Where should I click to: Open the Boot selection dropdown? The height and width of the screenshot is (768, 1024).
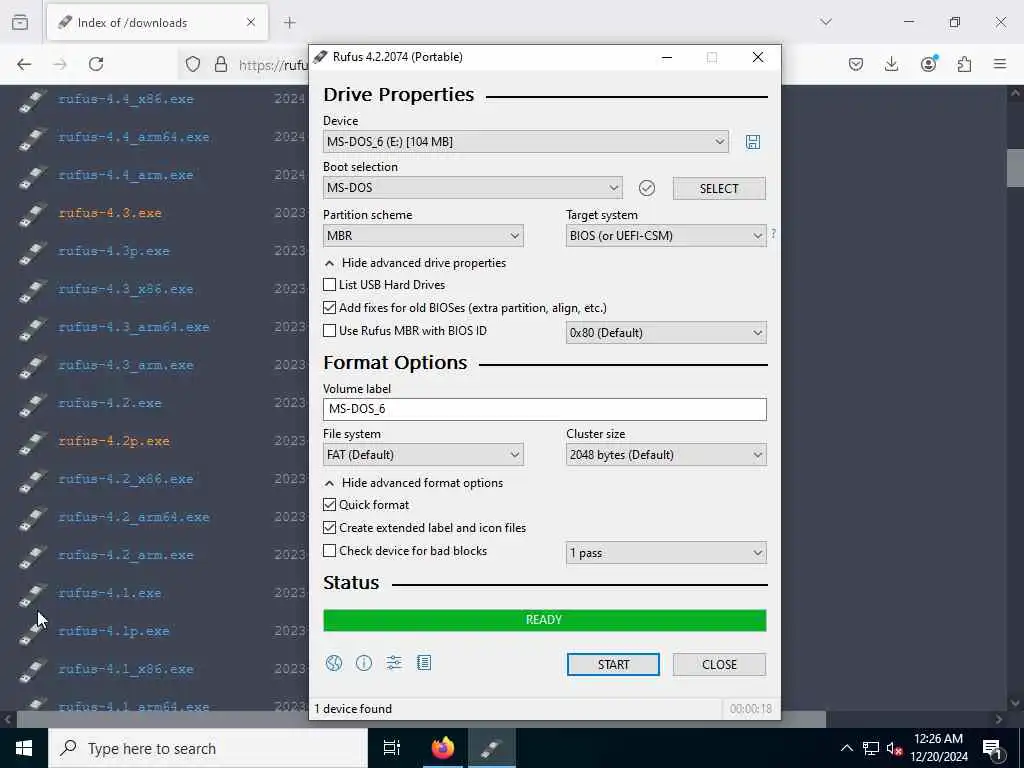click(x=473, y=188)
